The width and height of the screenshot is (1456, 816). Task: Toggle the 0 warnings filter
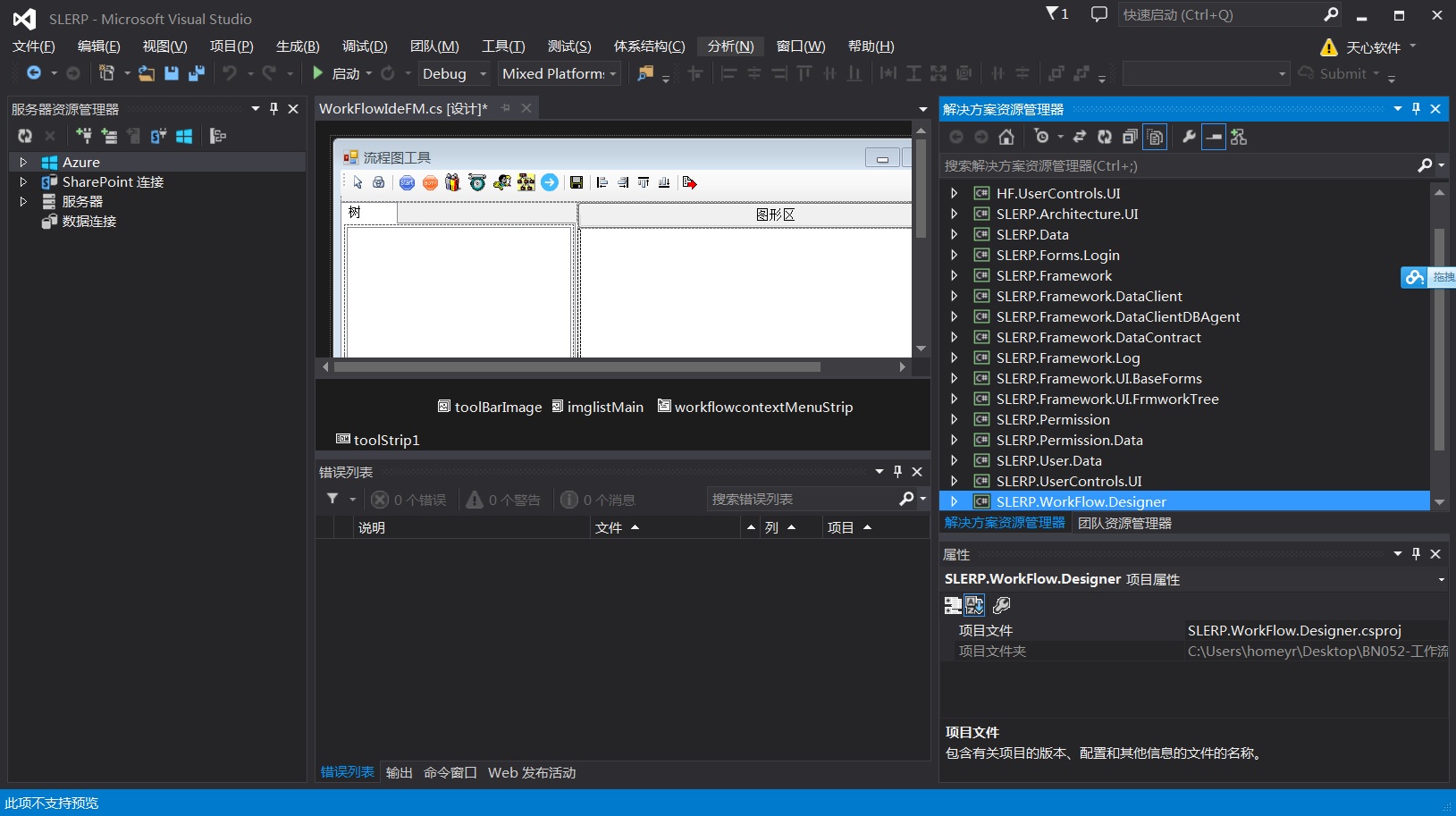[503, 500]
